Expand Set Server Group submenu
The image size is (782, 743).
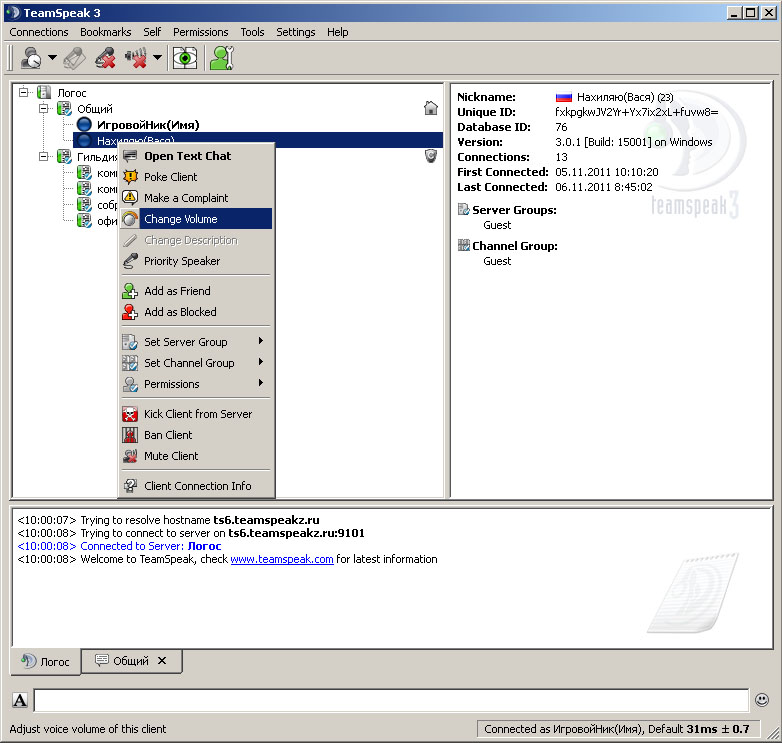point(196,342)
